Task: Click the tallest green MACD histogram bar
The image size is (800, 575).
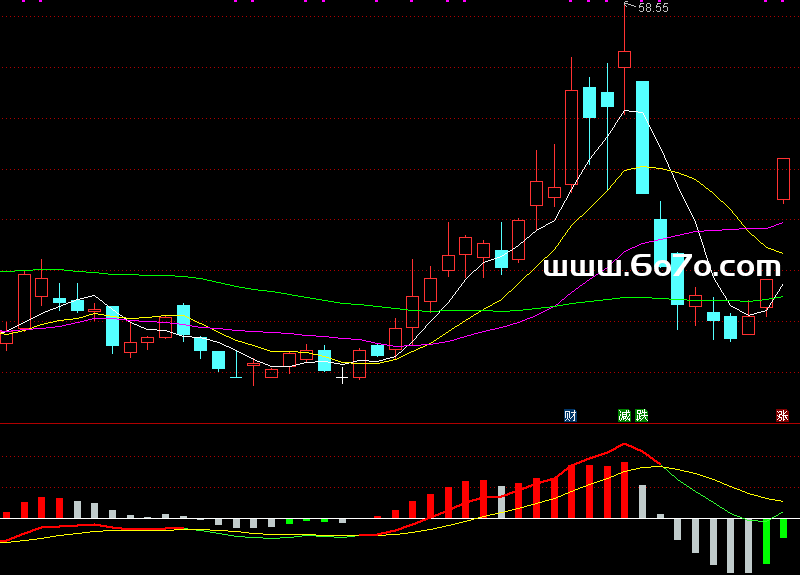Action: point(766,541)
